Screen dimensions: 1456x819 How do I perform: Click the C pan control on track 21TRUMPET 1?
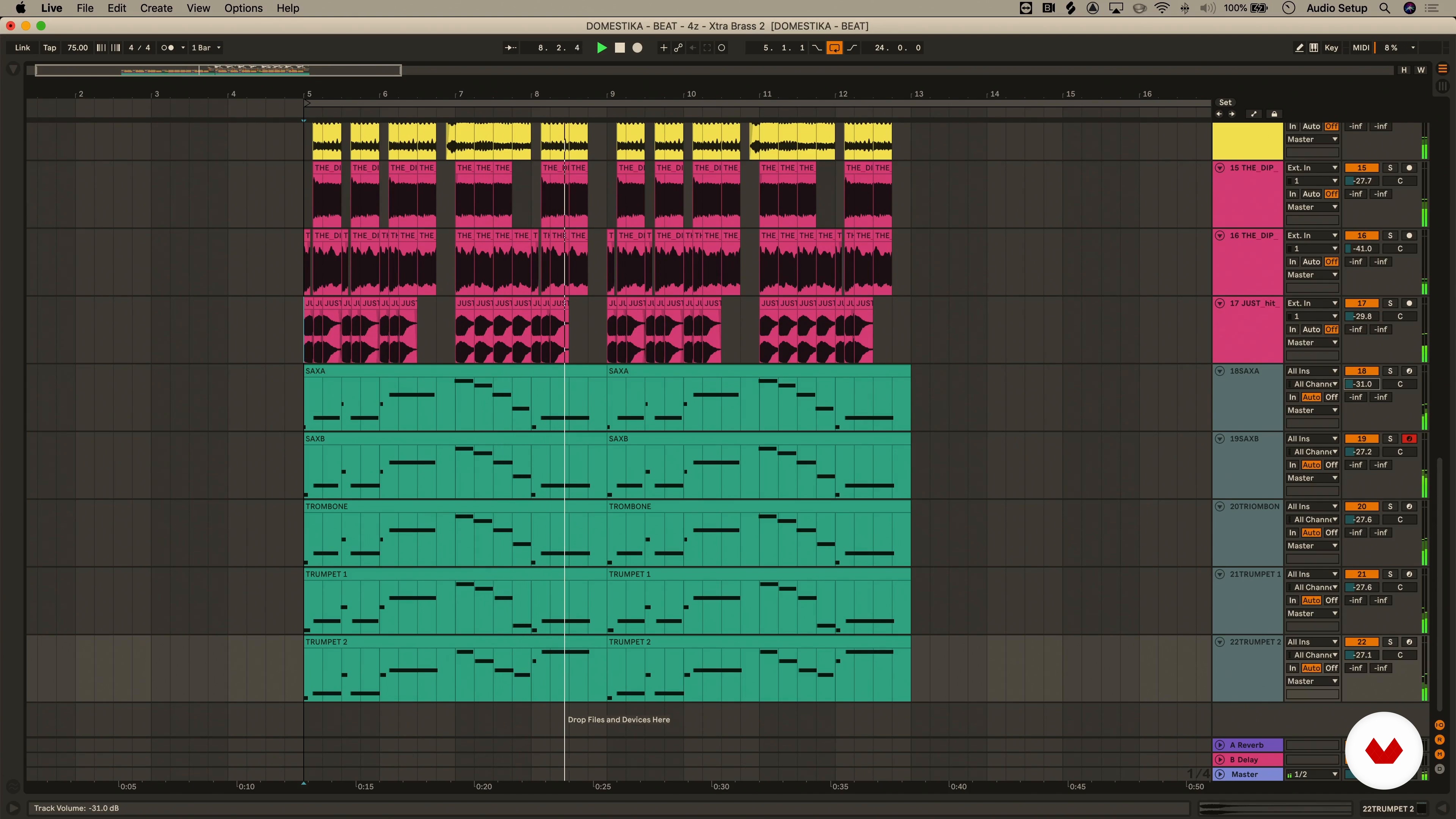pos(1400,587)
